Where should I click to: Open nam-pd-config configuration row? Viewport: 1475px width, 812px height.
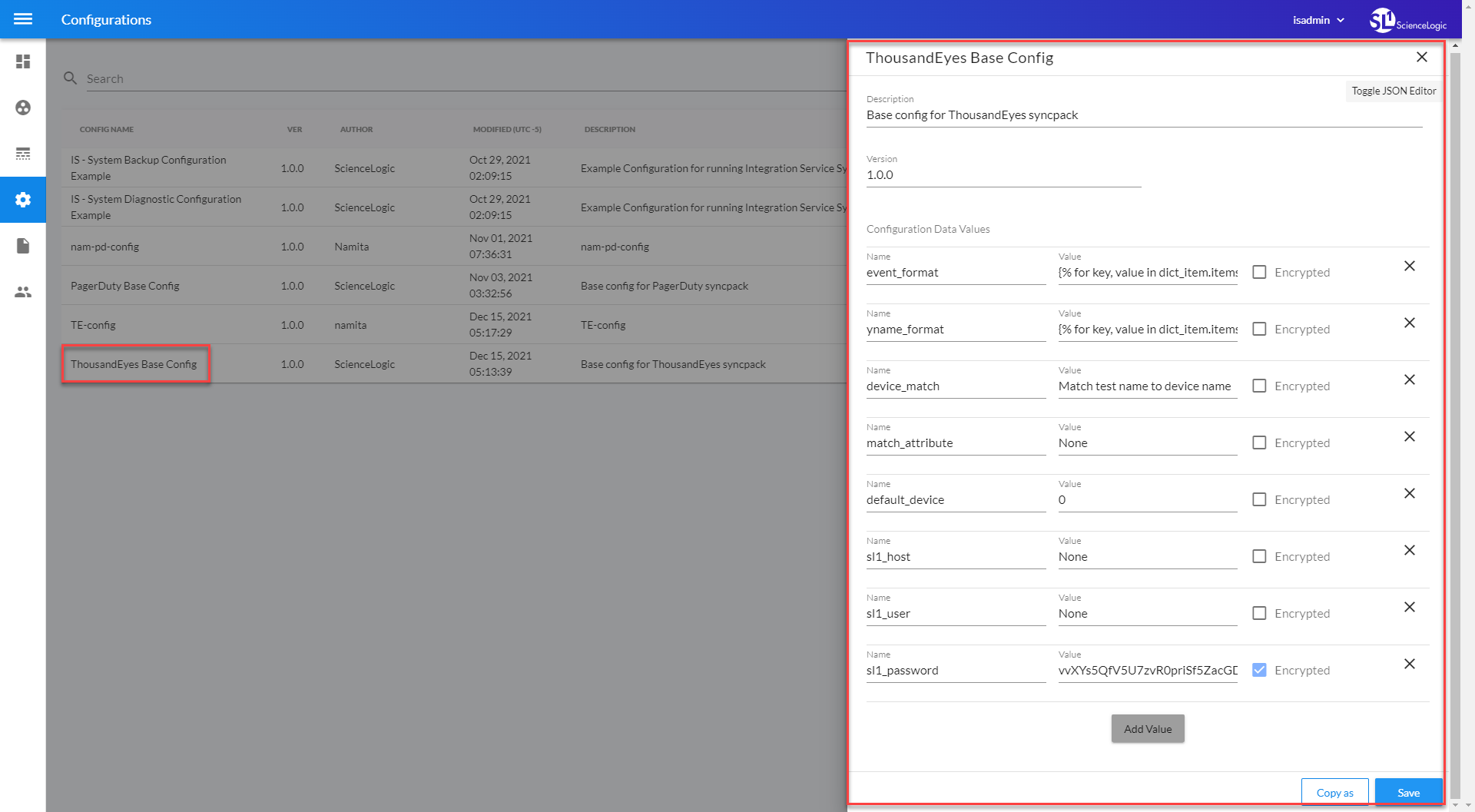[454, 246]
